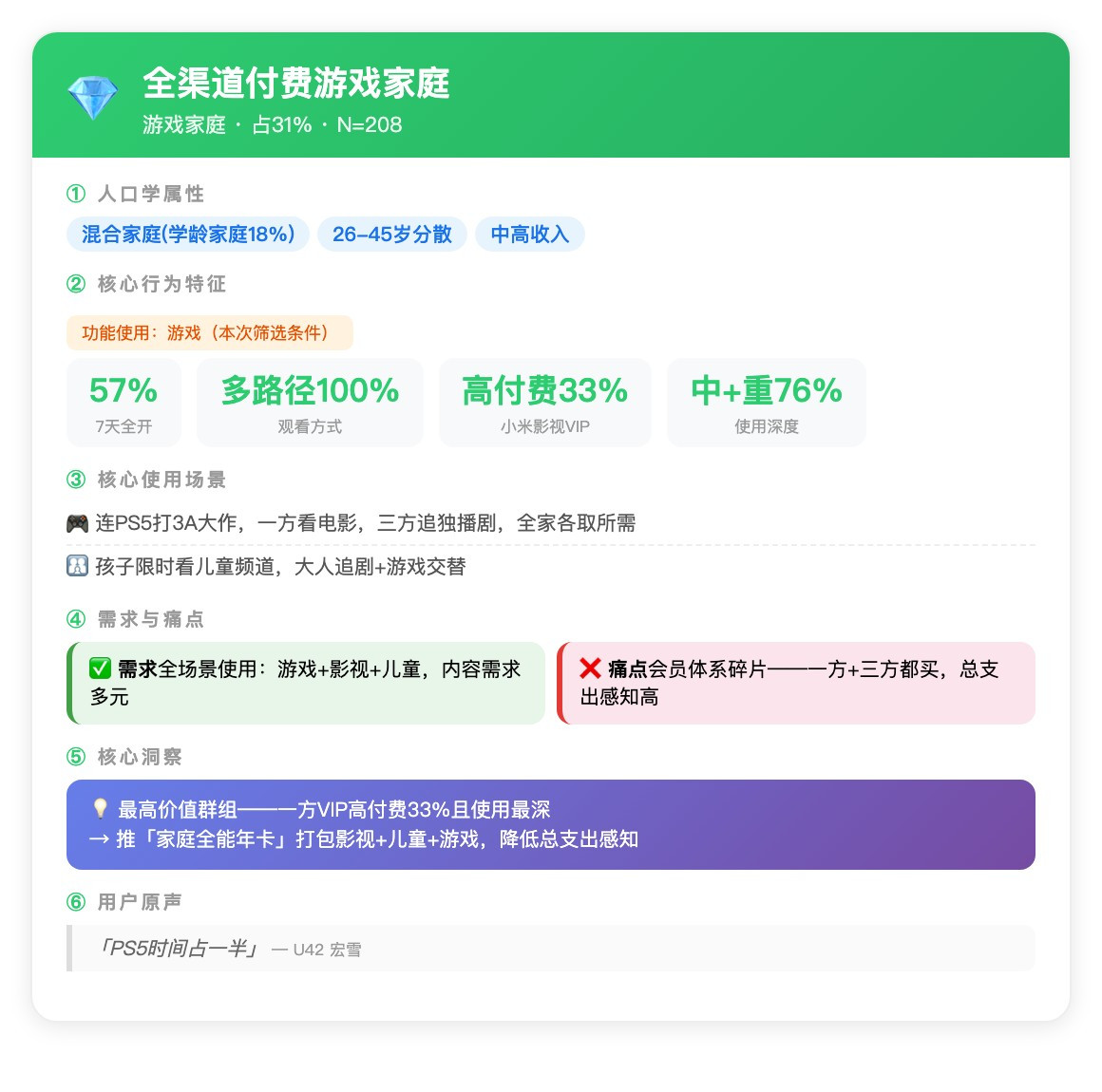Click the game controller emoji icon
This screenshot has width=1102, height=1092.
pyautogui.click(x=77, y=523)
